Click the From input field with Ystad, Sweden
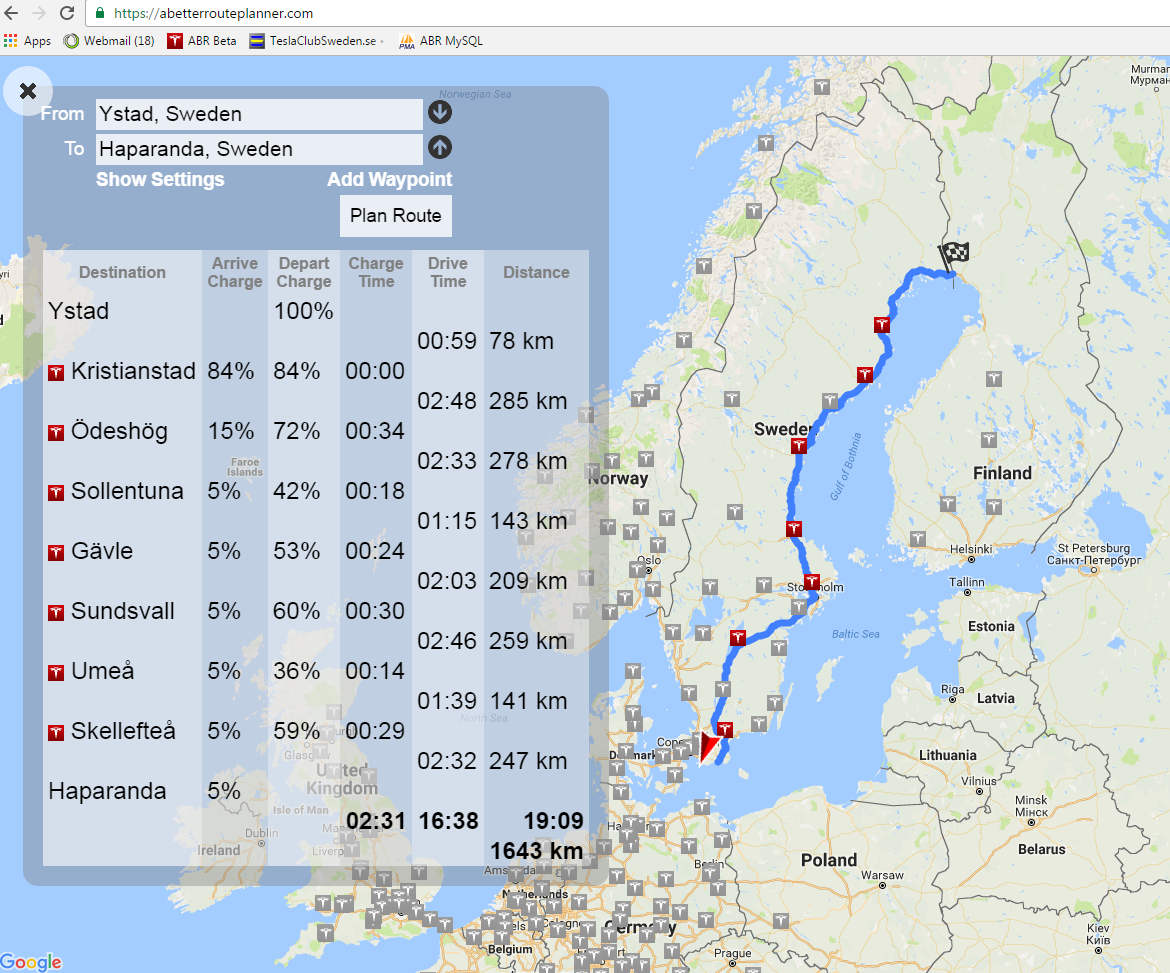The height and width of the screenshot is (973, 1170). tap(259, 114)
